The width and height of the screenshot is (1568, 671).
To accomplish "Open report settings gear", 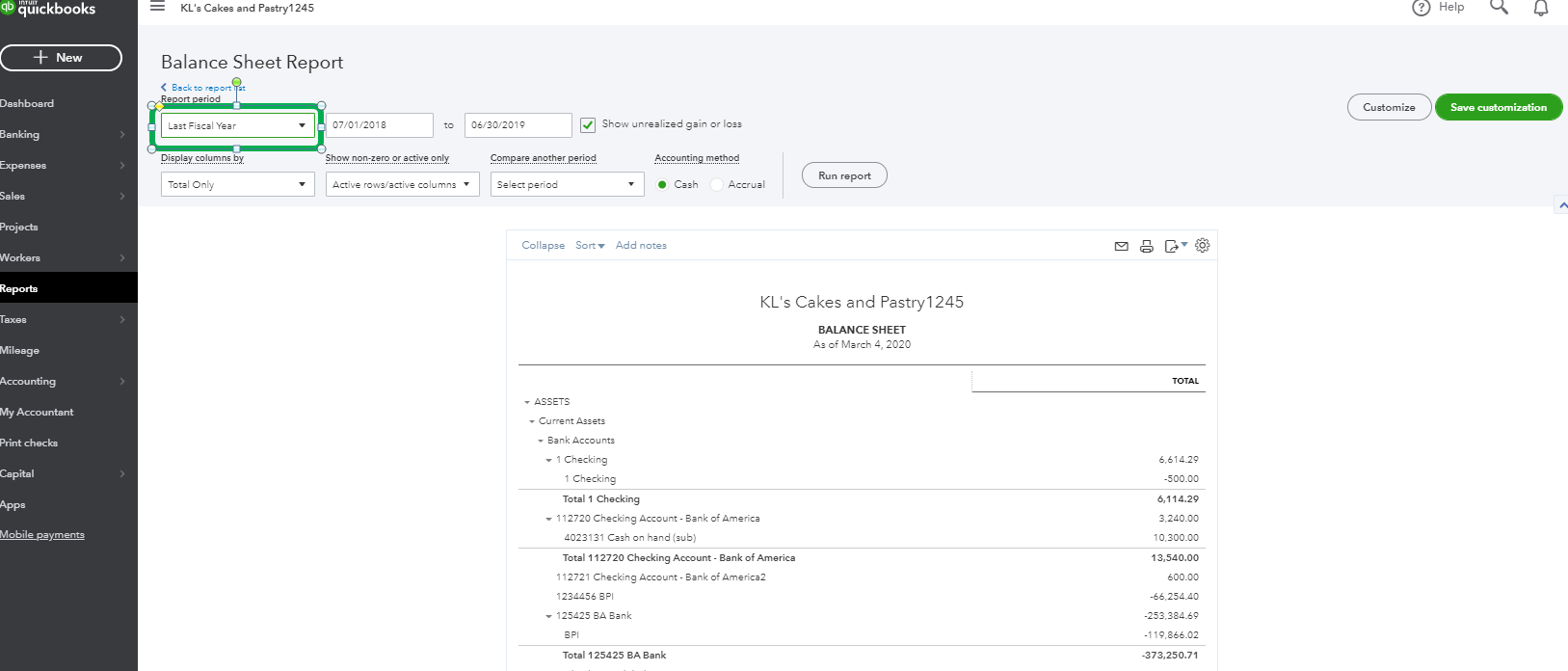I will (x=1202, y=246).
